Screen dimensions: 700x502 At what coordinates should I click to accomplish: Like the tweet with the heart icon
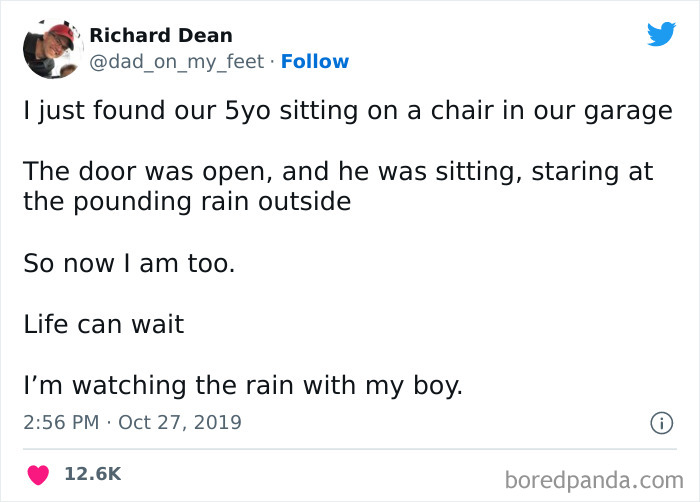40,473
